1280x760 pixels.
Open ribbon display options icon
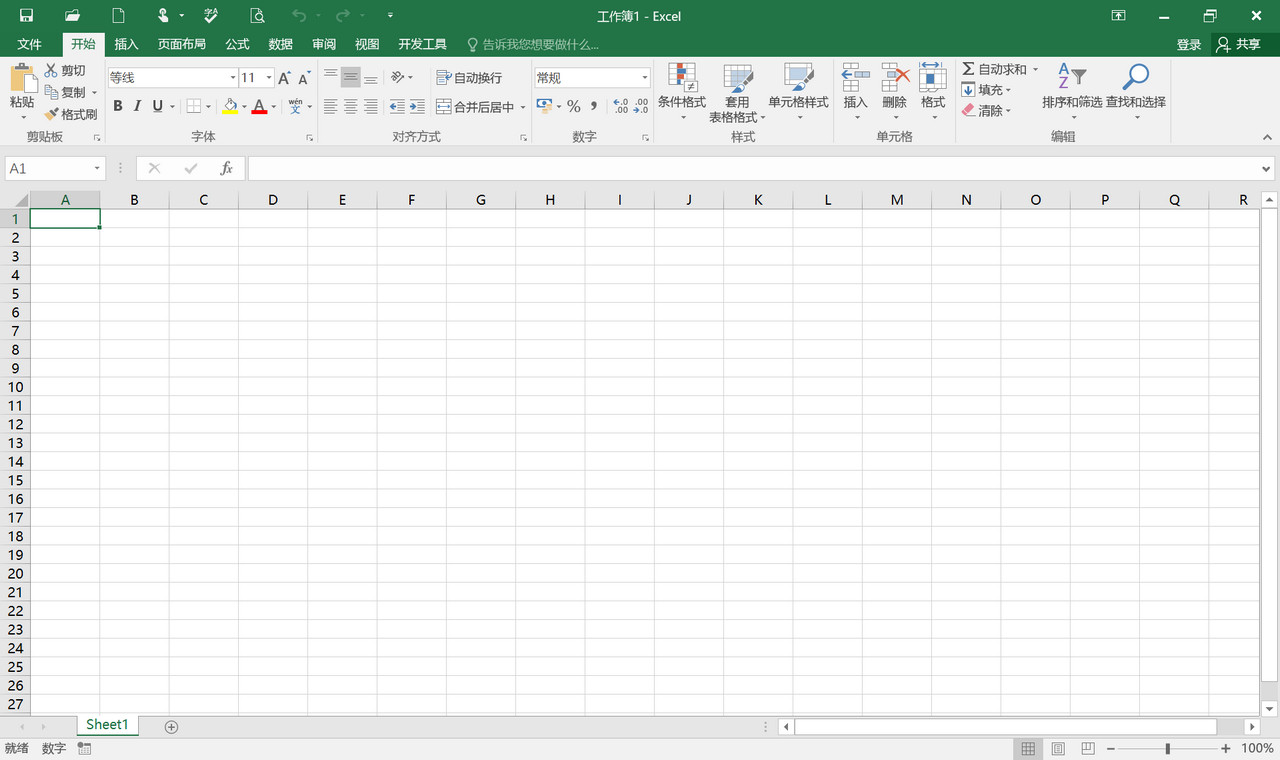1118,15
